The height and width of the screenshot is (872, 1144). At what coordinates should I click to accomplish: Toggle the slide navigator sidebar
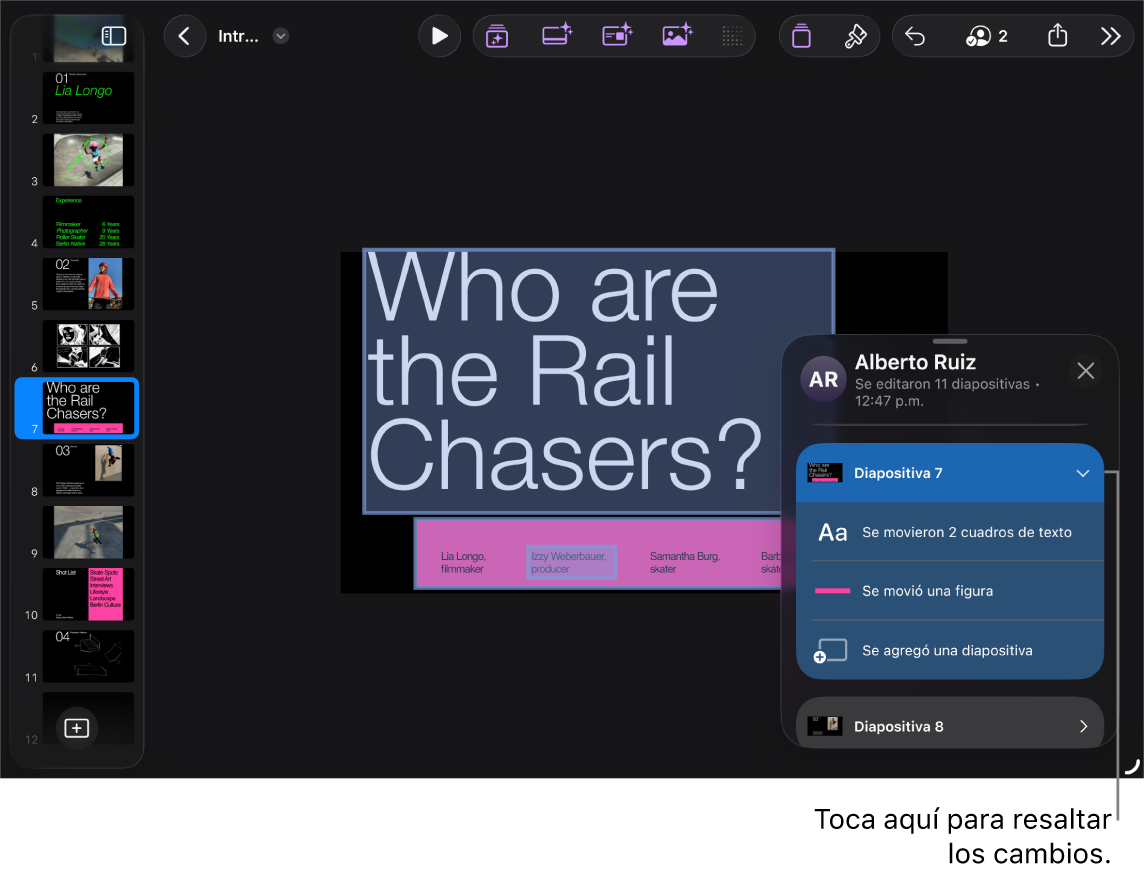click(x=114, y=36)
